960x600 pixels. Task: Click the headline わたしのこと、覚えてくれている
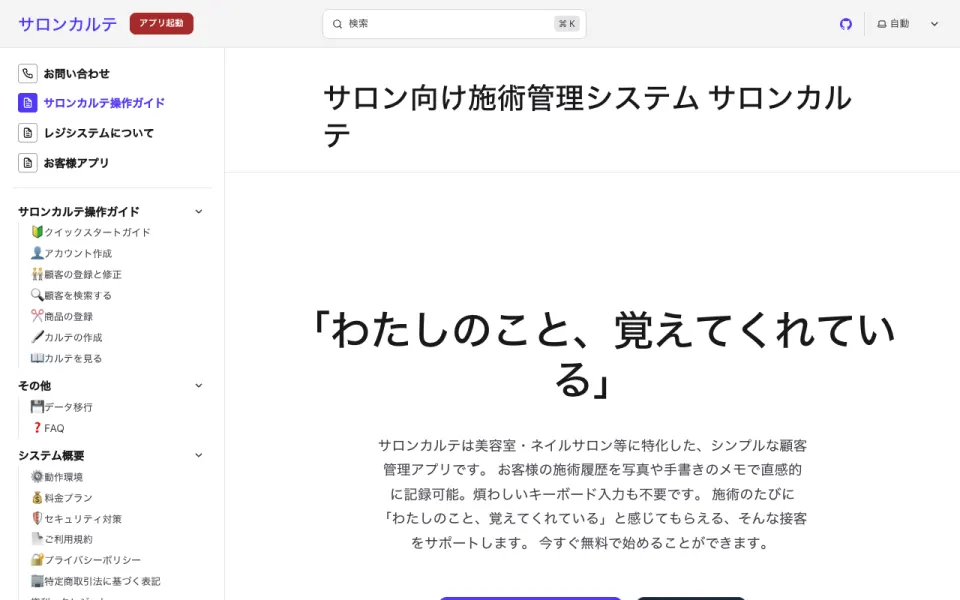pos(605,355)
